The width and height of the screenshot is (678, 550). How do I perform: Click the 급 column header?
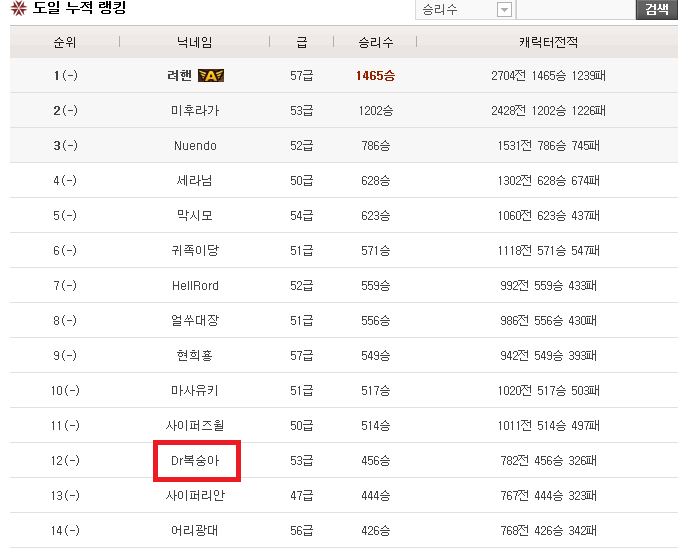(301, 42)
